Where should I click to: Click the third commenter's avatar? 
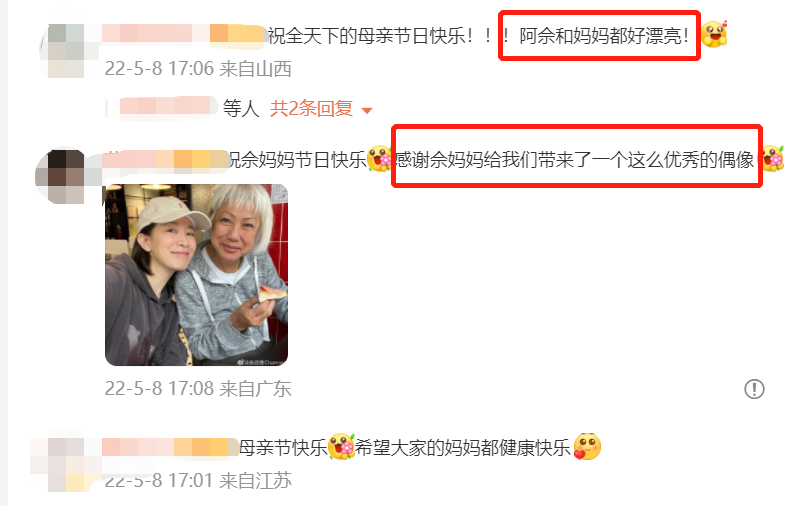click(60, 463)
